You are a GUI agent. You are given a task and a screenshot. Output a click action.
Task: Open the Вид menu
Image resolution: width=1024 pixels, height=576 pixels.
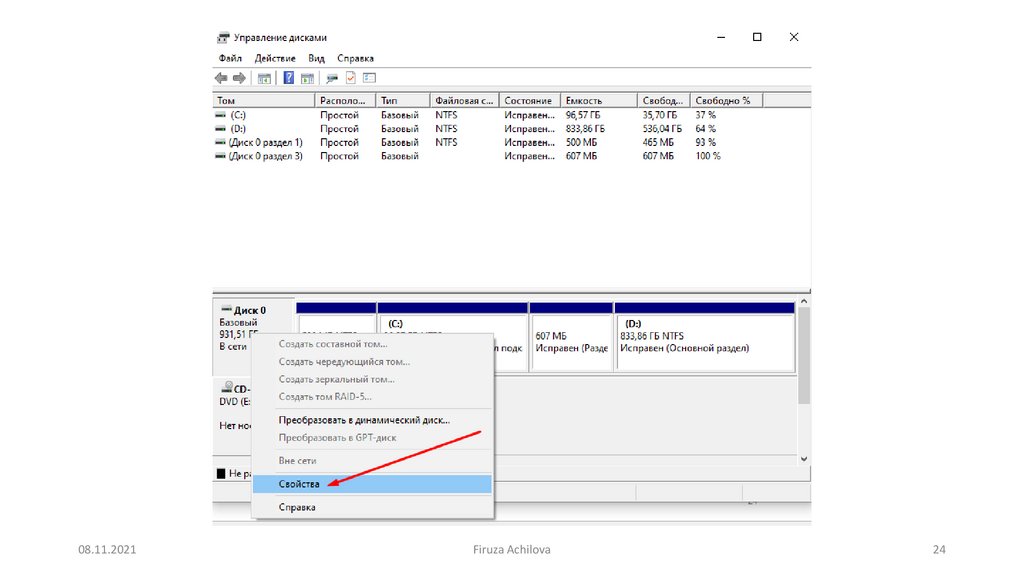317,59
